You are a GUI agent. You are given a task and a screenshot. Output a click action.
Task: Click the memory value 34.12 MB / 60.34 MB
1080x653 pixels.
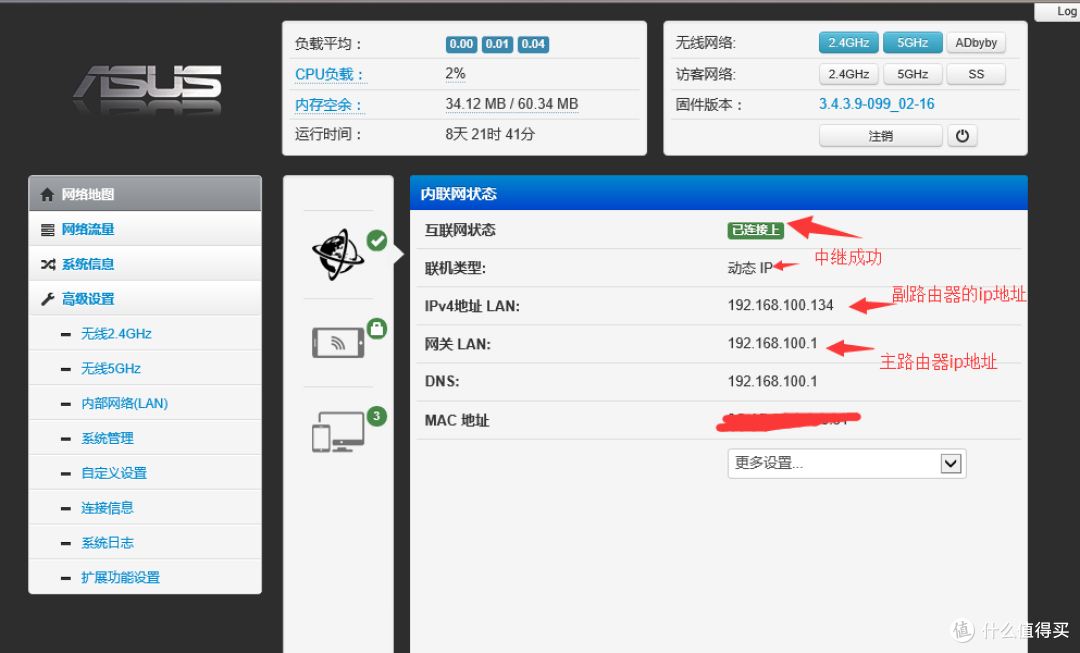(x=511, y=104)
